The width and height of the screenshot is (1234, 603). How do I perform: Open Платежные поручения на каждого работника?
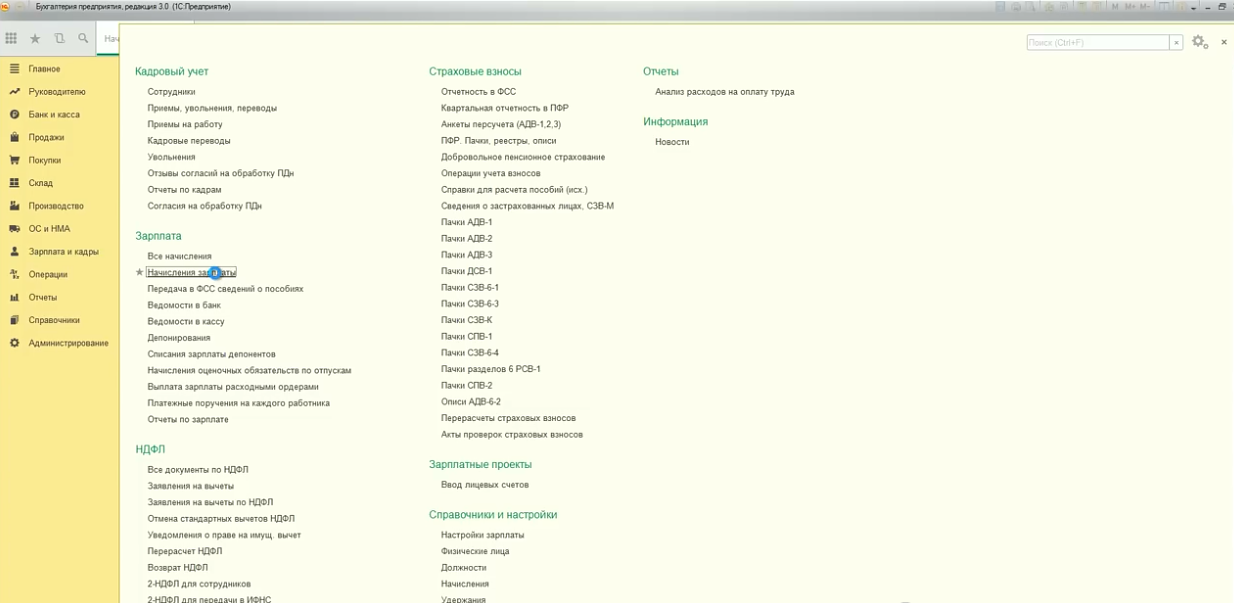coord(238,403)
